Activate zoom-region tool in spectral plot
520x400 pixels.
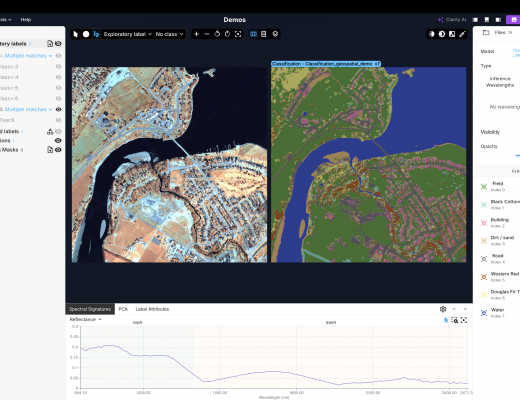click(x=455, y=320)
